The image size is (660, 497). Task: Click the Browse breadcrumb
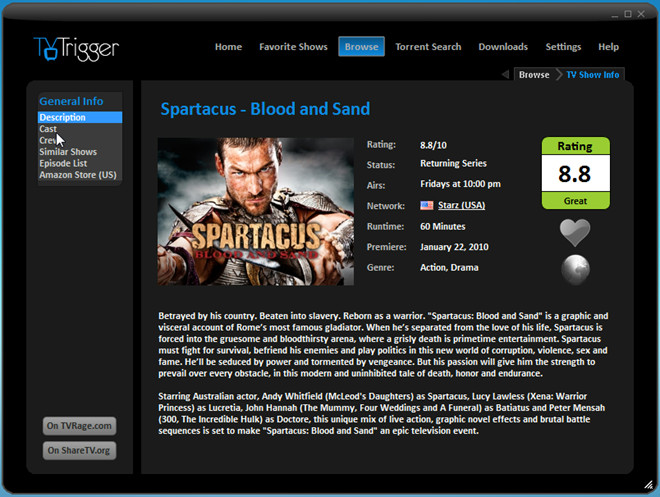click(534, 74)
